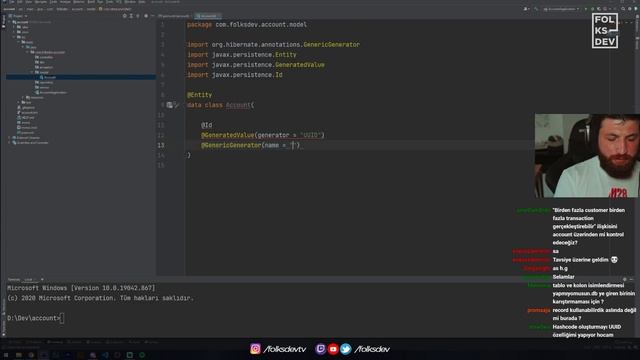Open the Windows Start menu
This screenshot has height=360, width=640.
[6, 355]
